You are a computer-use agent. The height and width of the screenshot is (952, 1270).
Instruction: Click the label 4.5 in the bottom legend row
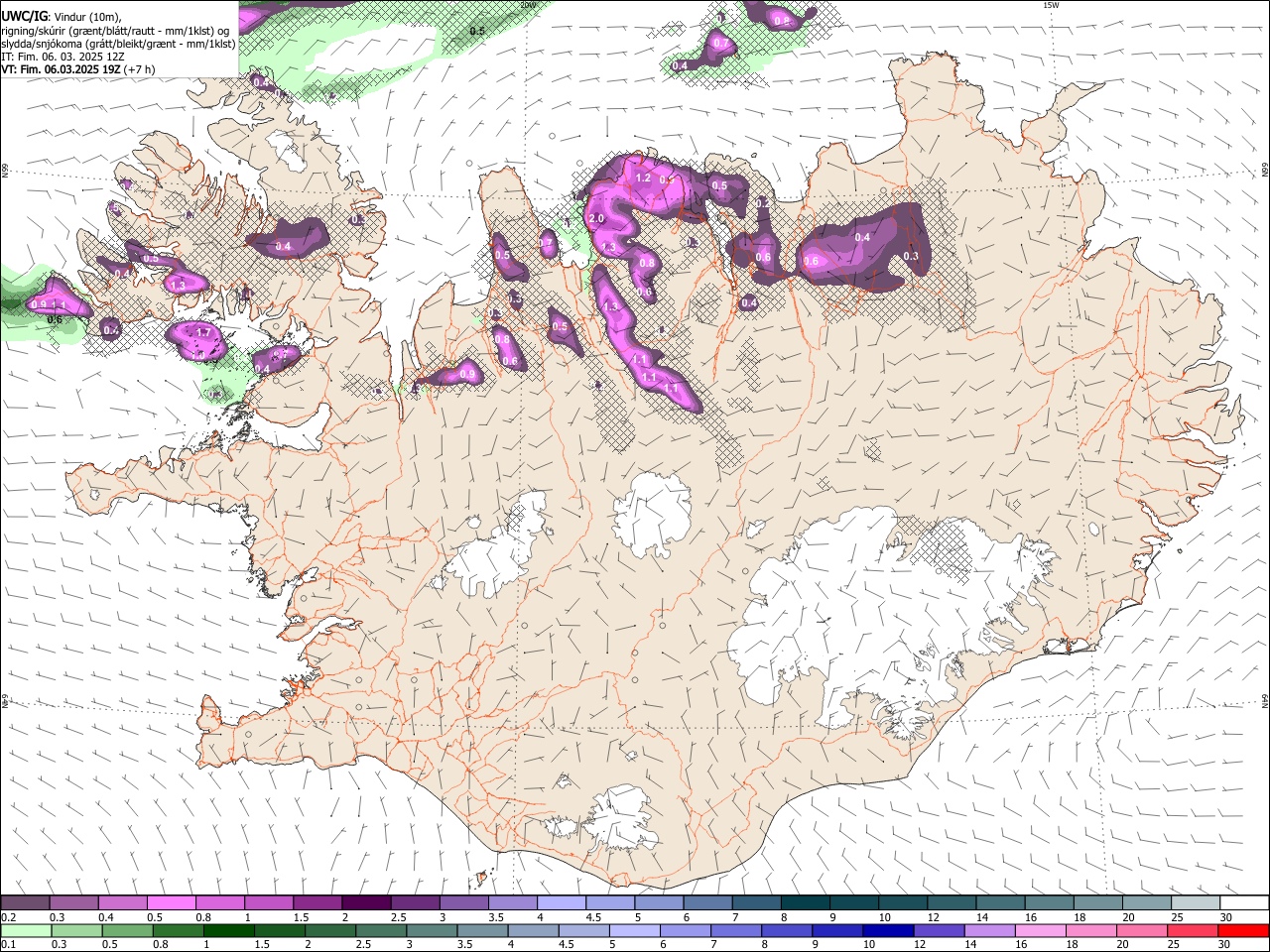566,944
